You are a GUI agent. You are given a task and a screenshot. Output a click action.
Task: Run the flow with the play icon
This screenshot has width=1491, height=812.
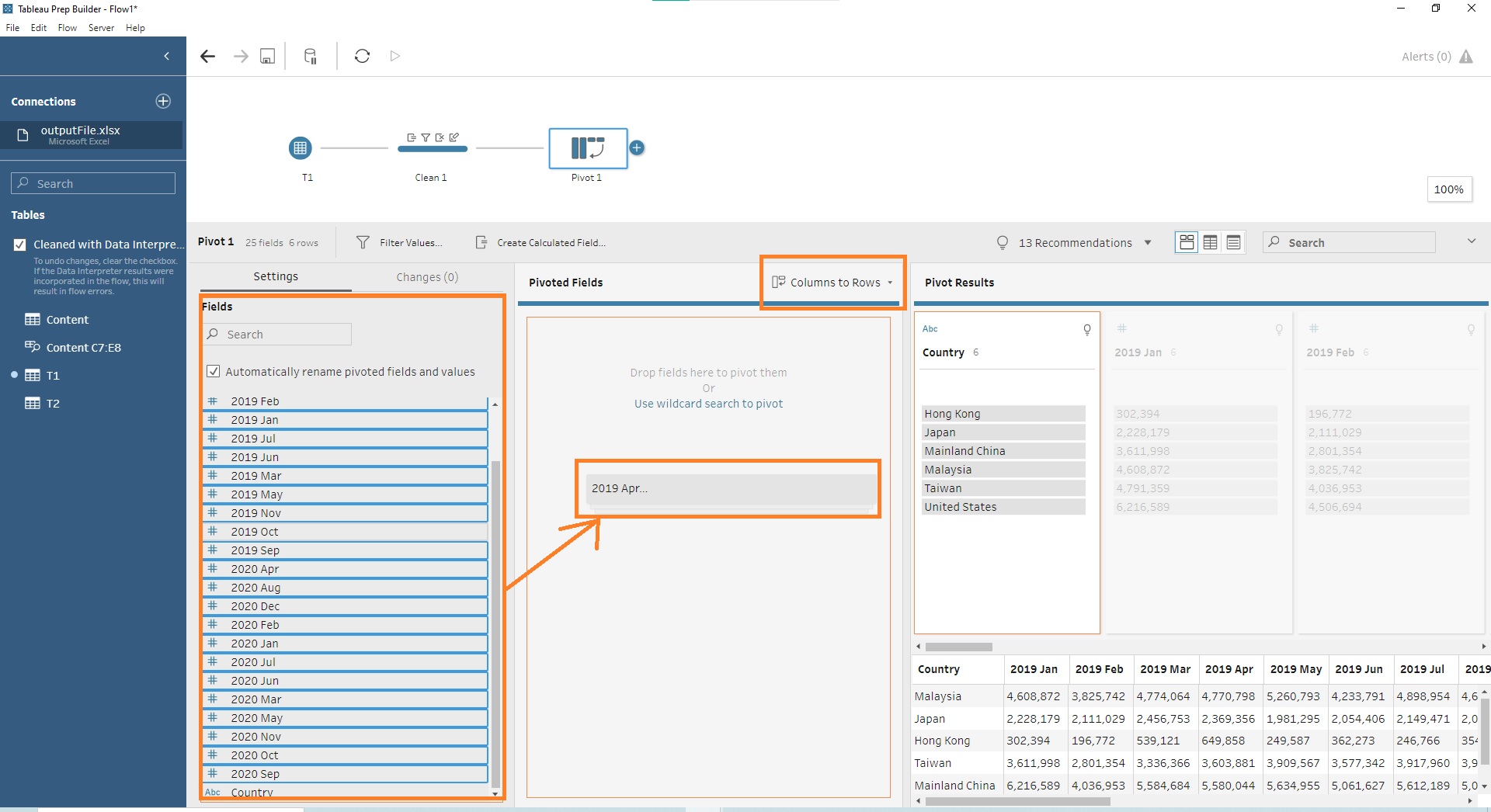394,56
